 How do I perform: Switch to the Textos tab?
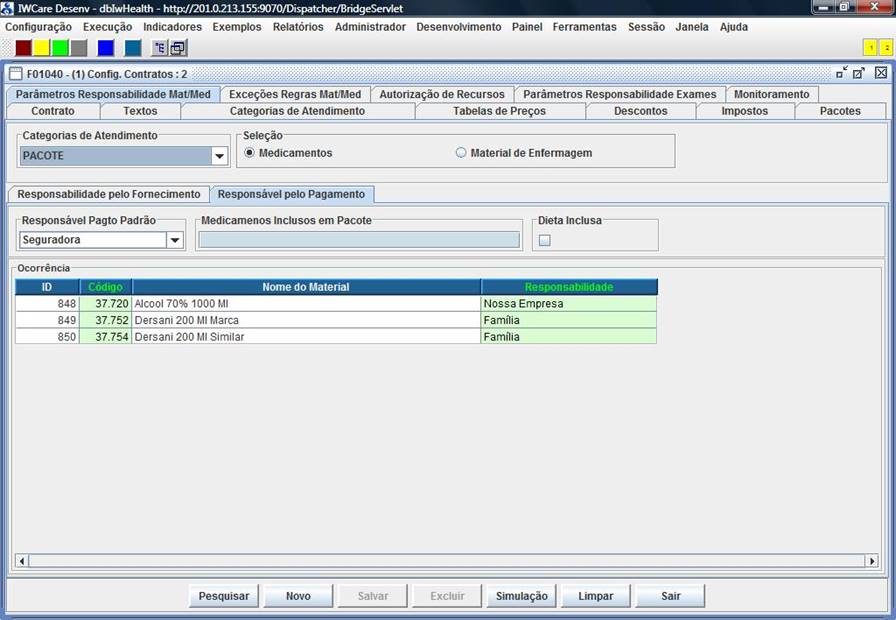(140, 111)
